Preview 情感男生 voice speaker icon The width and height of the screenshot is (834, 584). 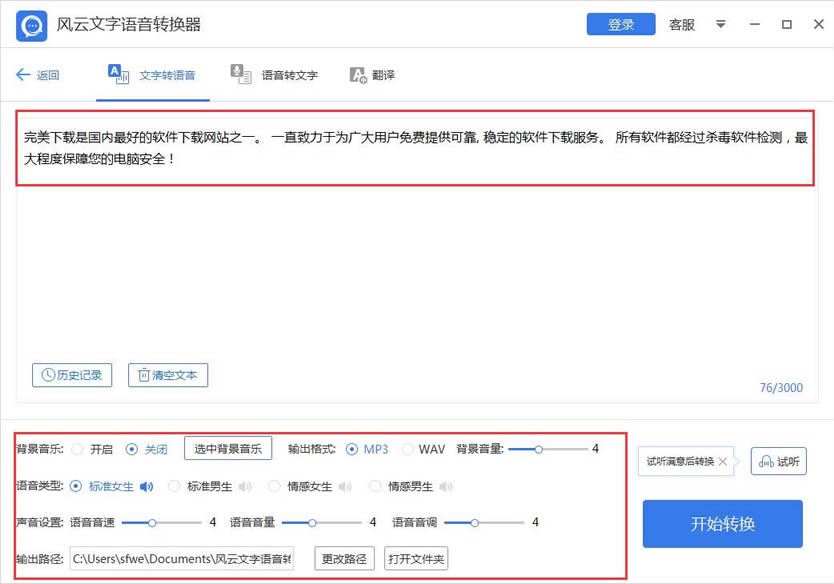[446, 487]
